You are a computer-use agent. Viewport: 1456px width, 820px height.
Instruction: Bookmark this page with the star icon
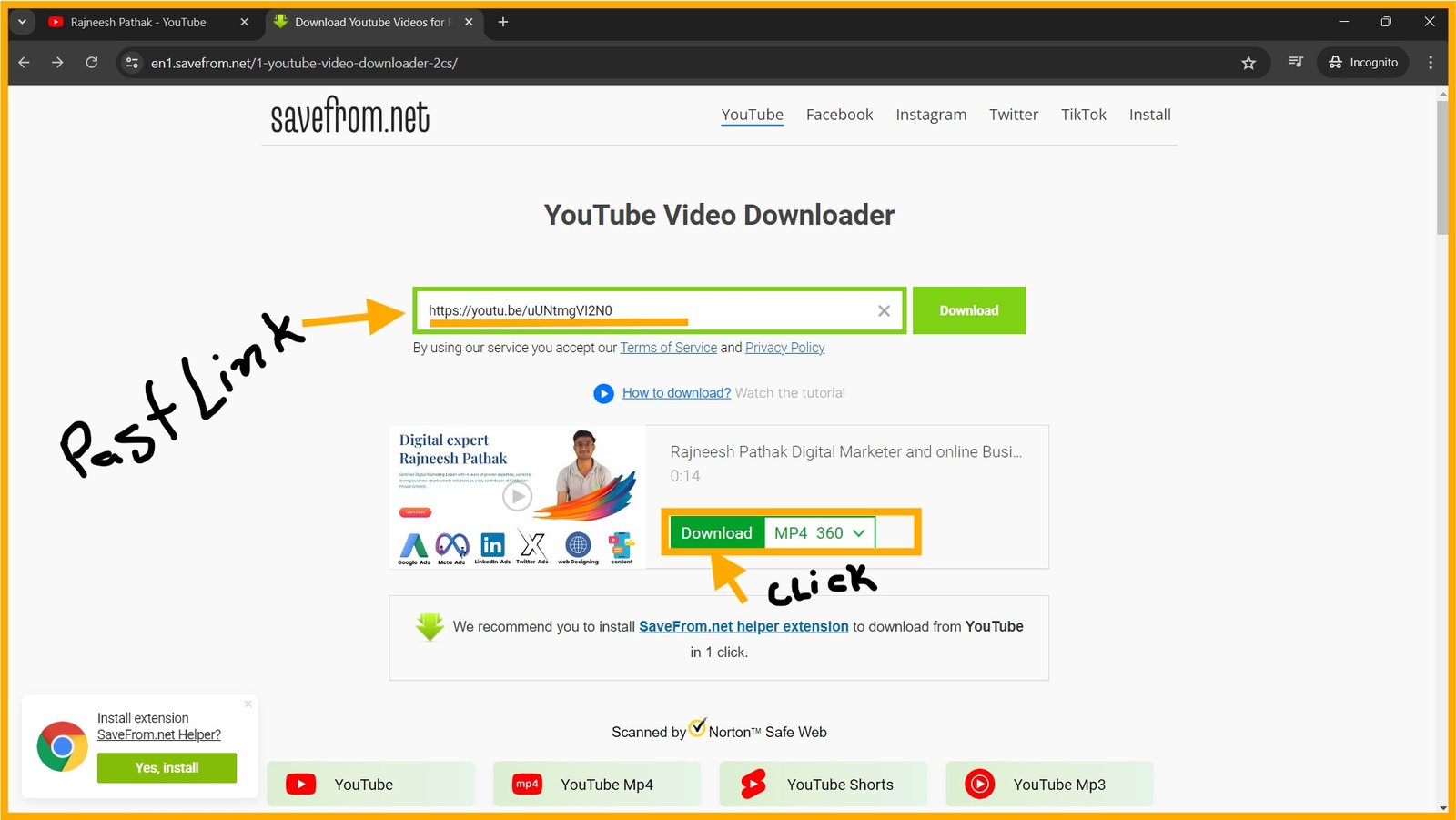tap(1249, 63)
